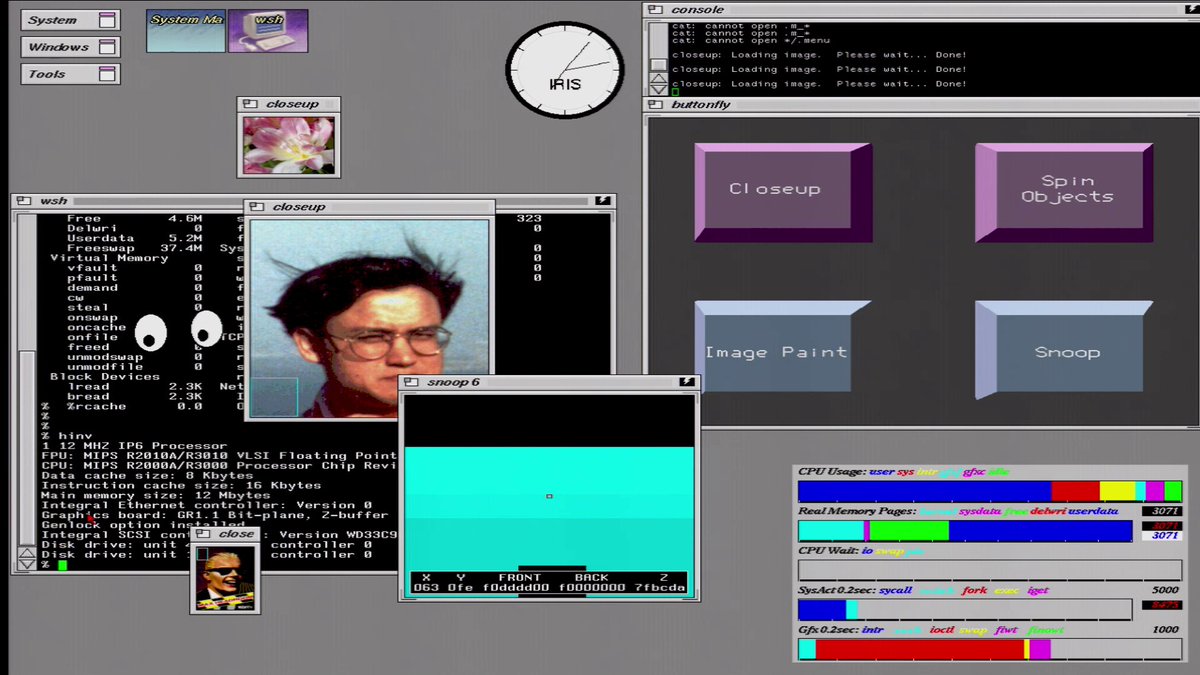The height and width of the screenshot is (675, 1200).
Task: Click the SysAct scale value 5000
Action: coord(1166,590)
